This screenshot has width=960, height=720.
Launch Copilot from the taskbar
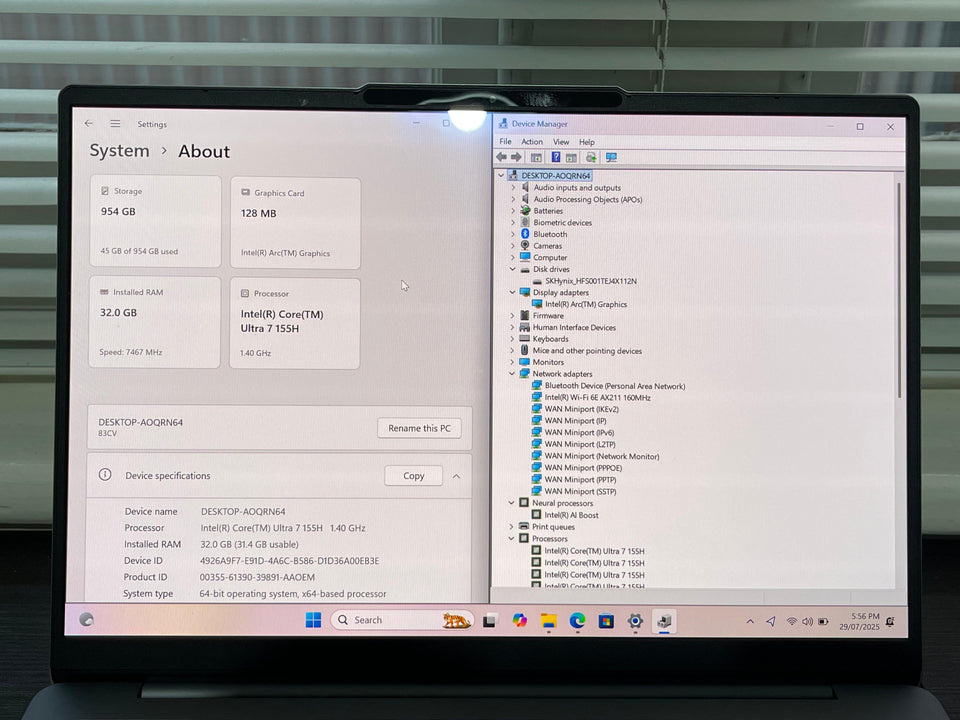[x=520, y=621]
